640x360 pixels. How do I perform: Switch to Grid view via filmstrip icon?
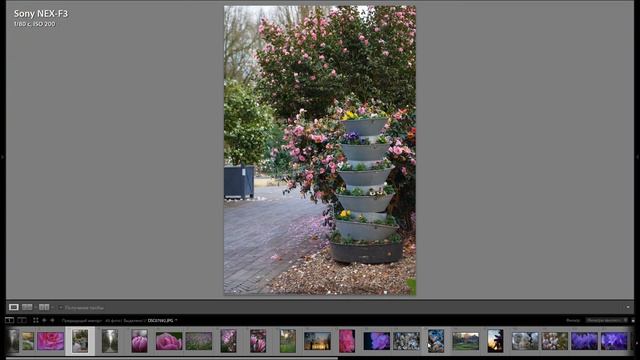pos(36,320)
